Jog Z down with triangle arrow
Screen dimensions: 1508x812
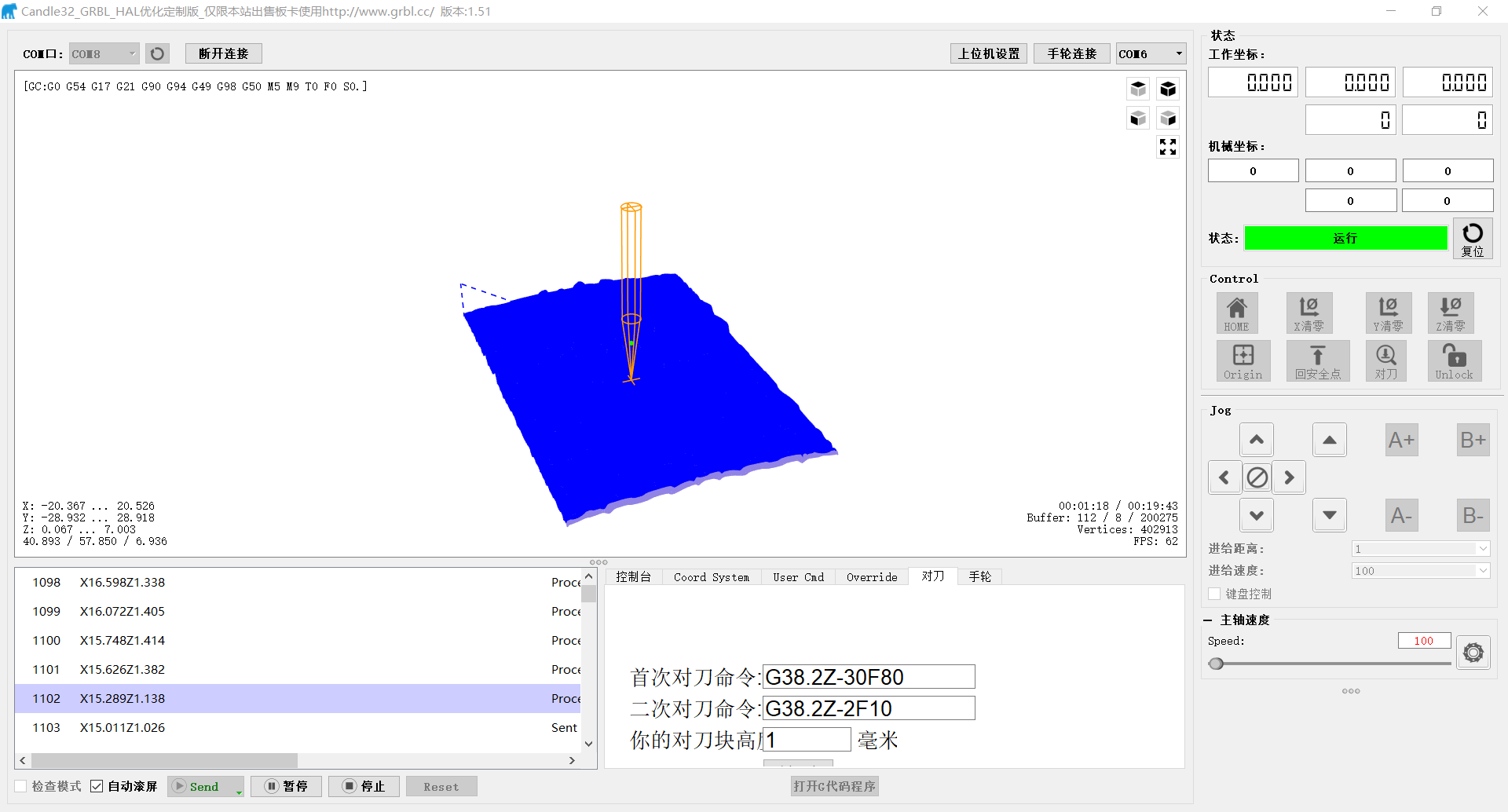pyautogui.click(x=1330, y=515)
